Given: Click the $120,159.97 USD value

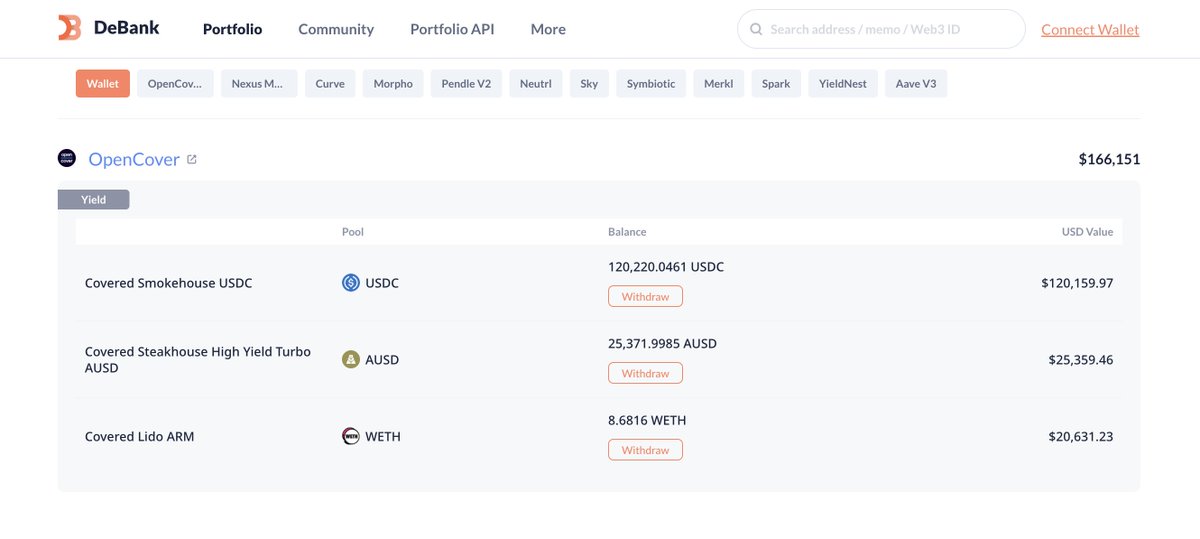Looking at the screenshot, I should click(1077, 283).
